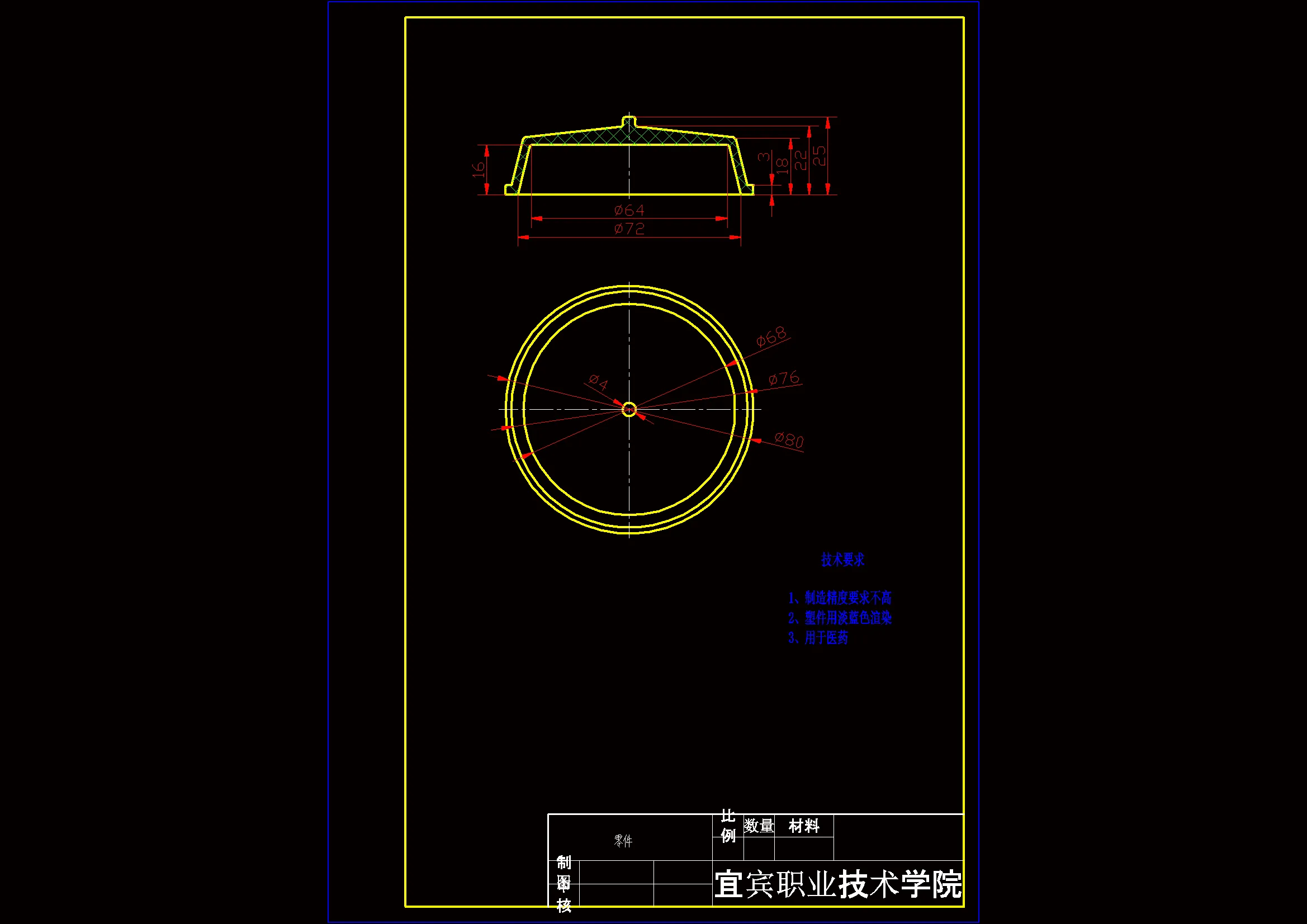Click the small center circle in plan view
Screen dimensions: 1307x924
[629, 409]
